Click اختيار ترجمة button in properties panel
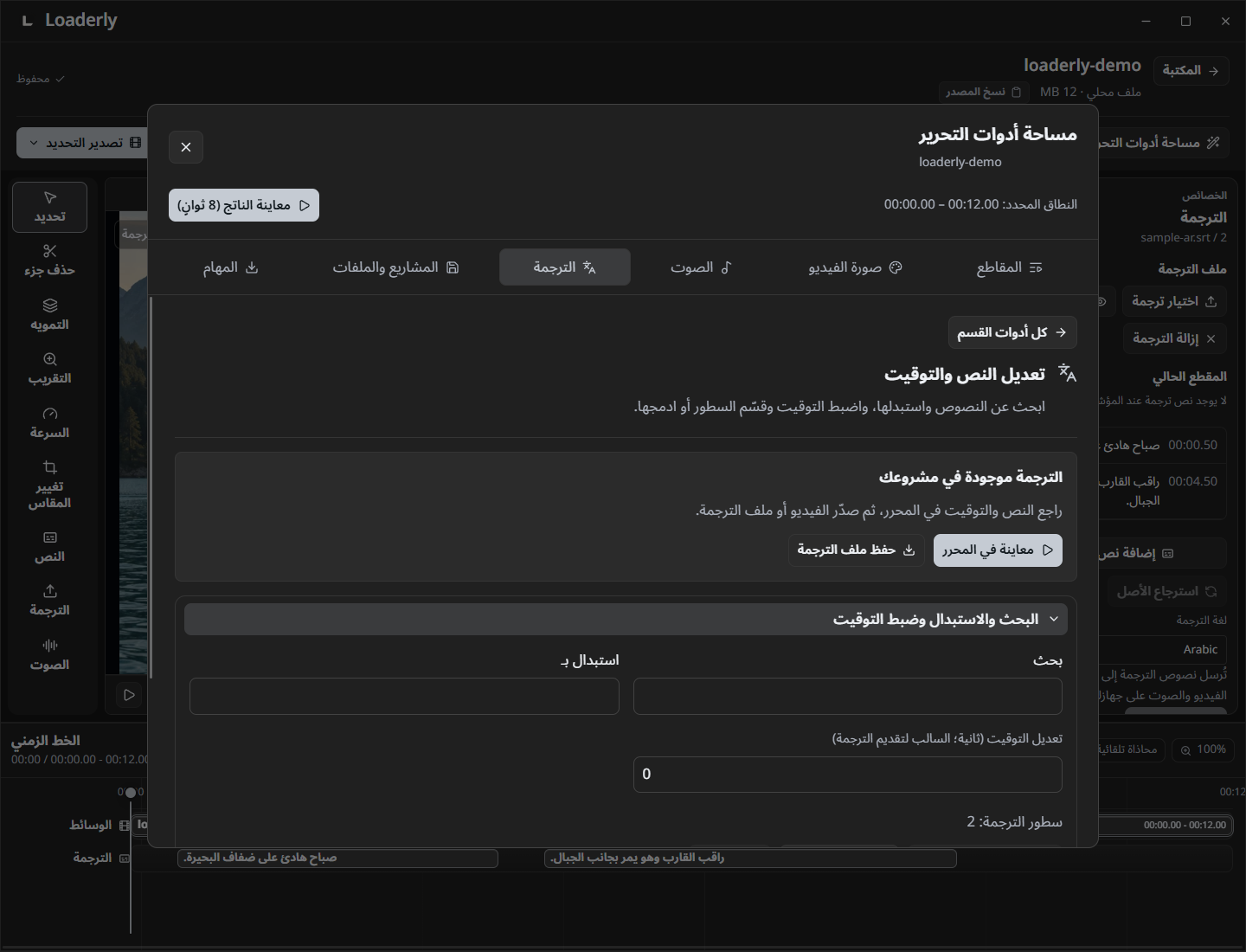The image size is (1246, 952). tap(1174, 301)
